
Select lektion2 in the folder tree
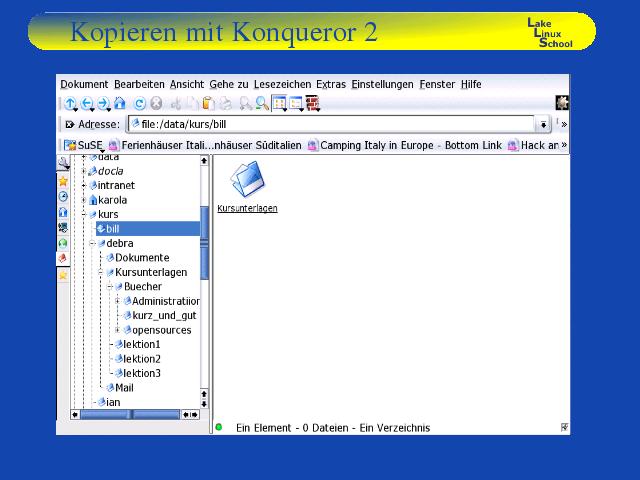coord(138,359)
